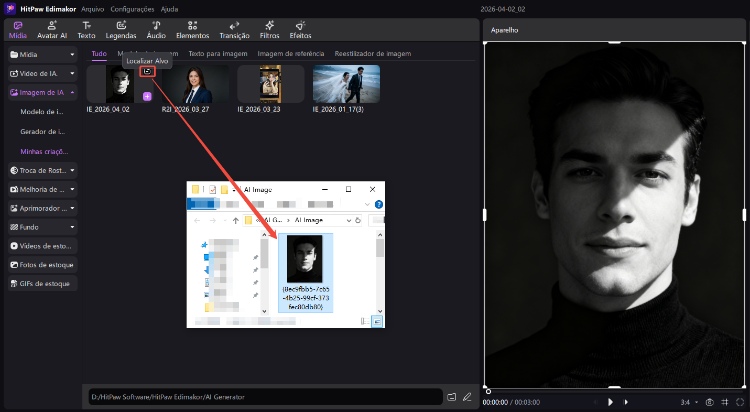This screenshot has height=412, width=750.
Task: Click the purple add button on IE_2026_04_02
Action: click(x=147, y=96)
